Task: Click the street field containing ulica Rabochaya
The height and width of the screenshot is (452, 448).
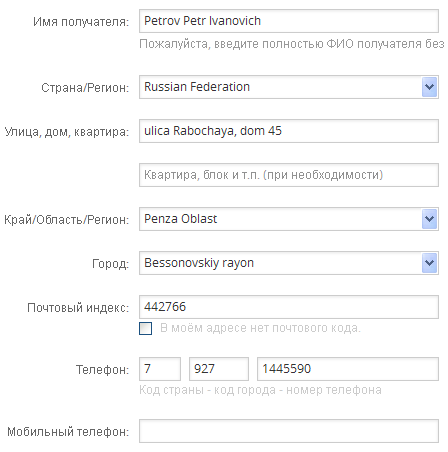Action: click(x=289, y=131)
